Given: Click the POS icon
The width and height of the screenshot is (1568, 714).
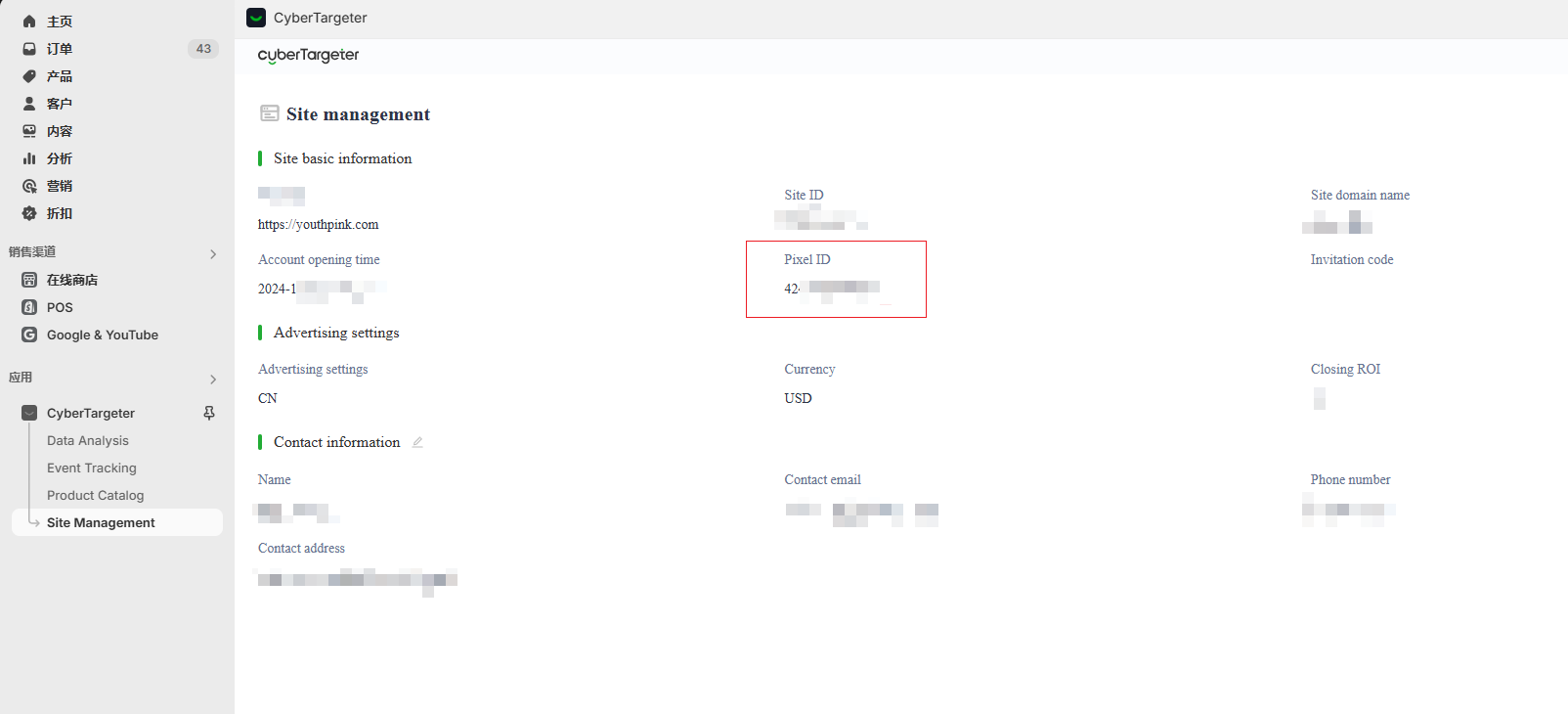Looking at the screenshot, I should (x=29, y=307).
